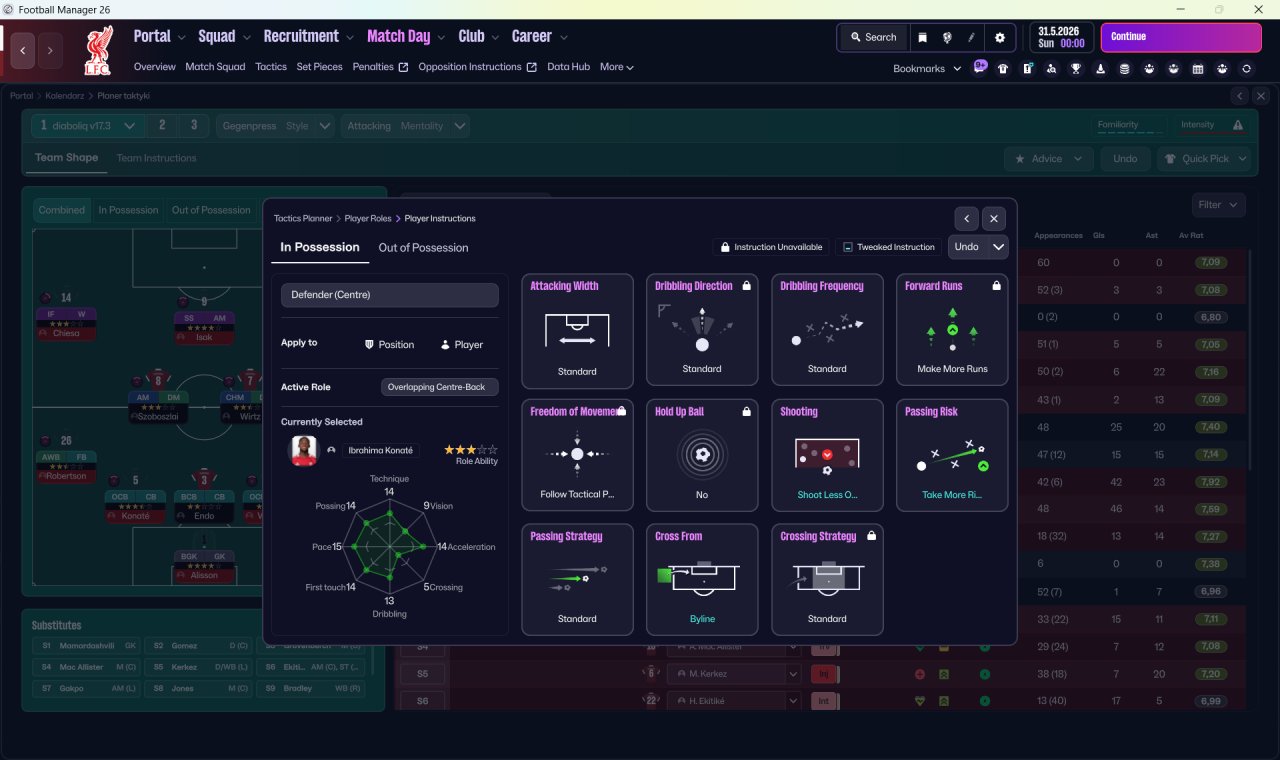Click the purple Continue button
Screen dimensions: 1280x760
pyautogui.click(x=1181, y=37)
